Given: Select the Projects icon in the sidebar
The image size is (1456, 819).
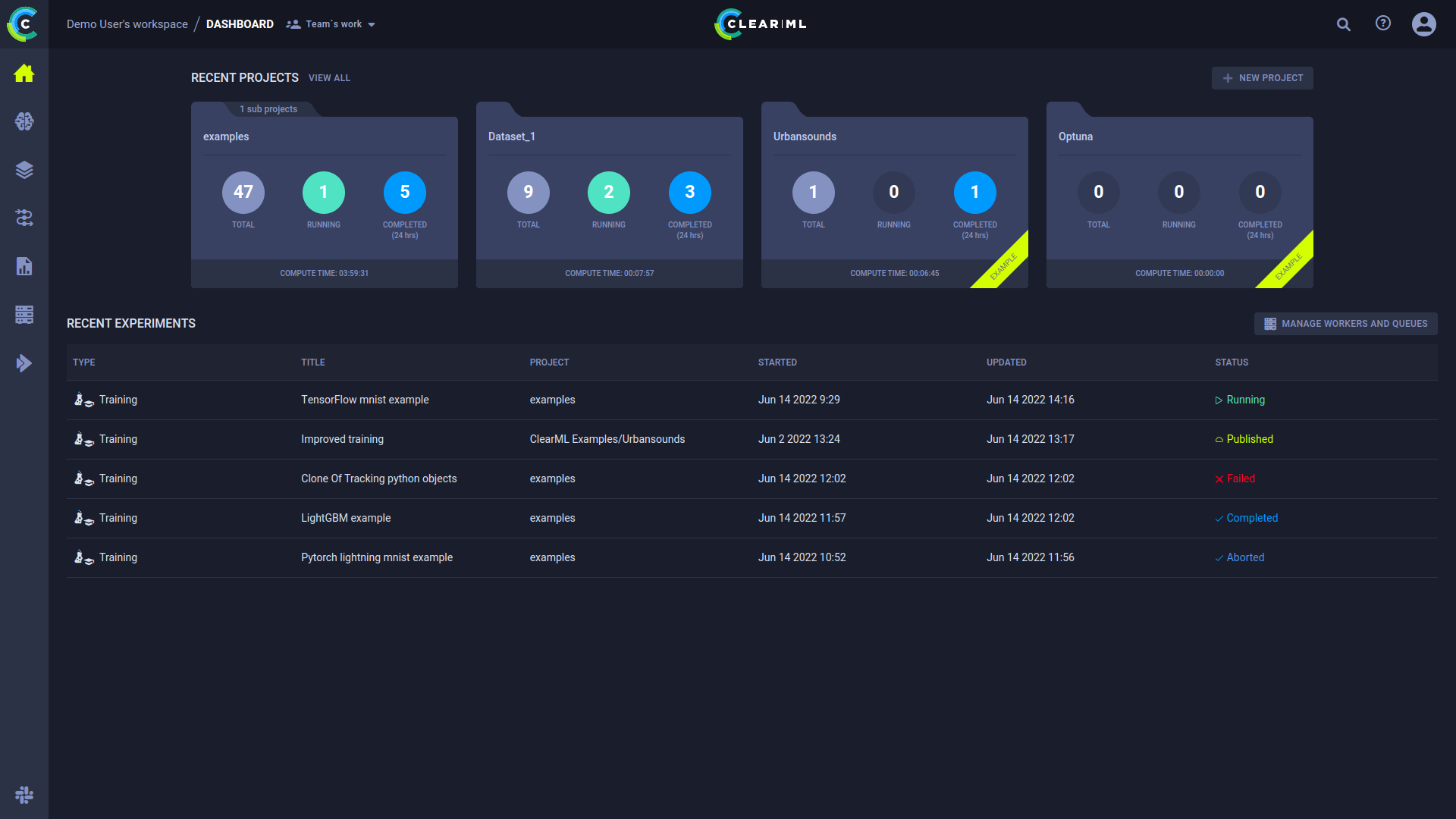Looking at the screenshot, I should (24, 121).
